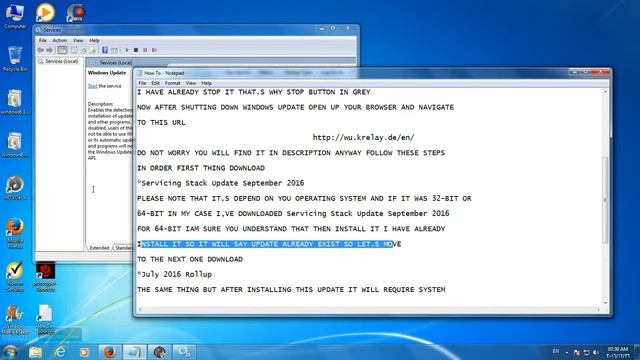Switch to Services gear taskbar button
The width and height of the screenshot is (640, 360).
tap(184, 352)
